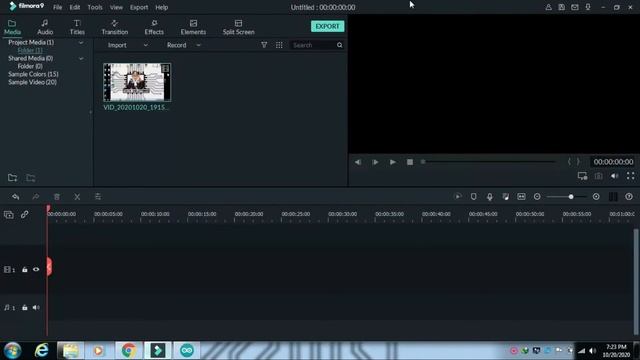Click the green EXPORT button
The image size is (640, 360).
click(327, 26)
